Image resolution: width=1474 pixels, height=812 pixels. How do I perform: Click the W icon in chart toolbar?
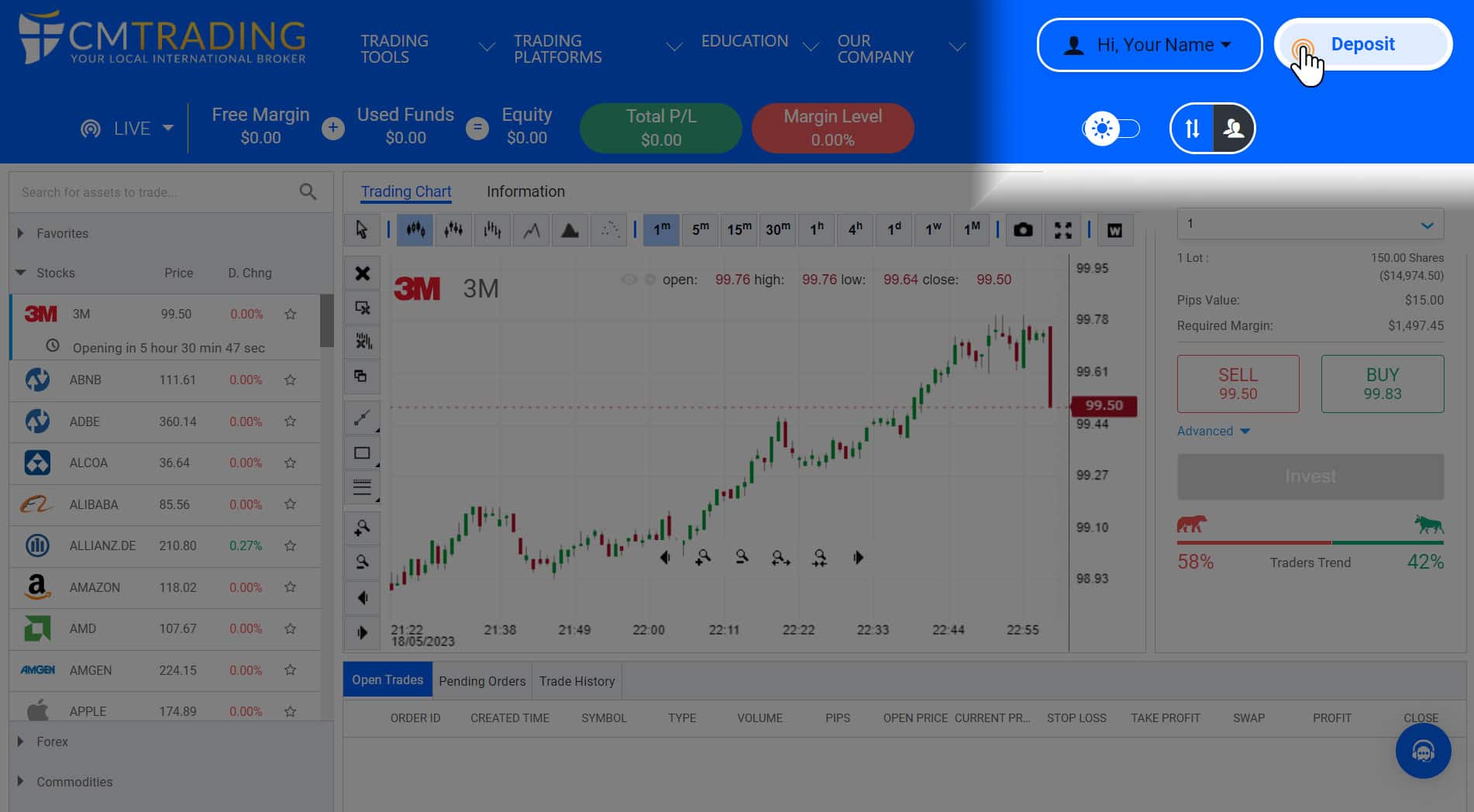(x=1114, y=230)
